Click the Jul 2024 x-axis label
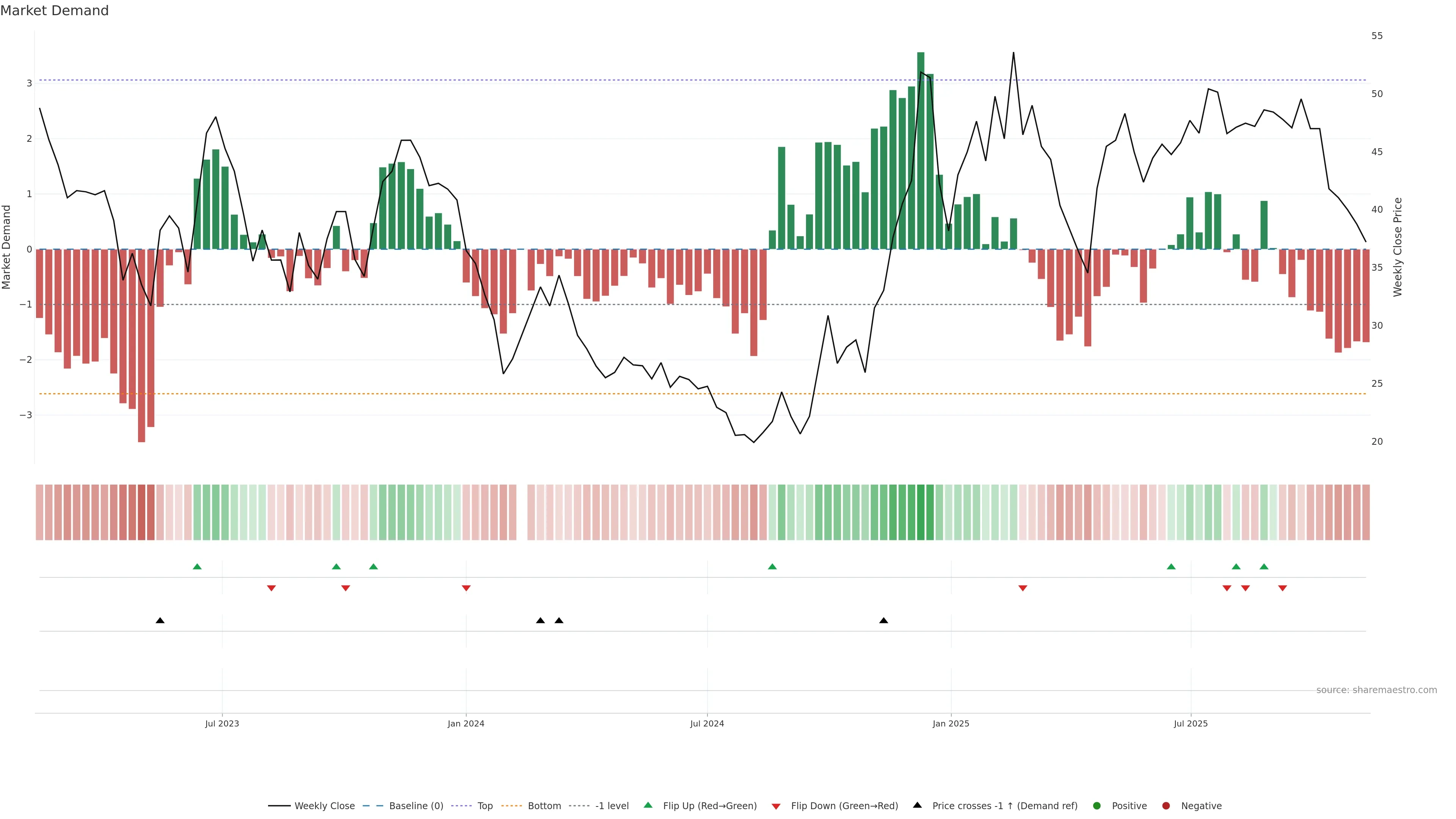The width and height of the screenshot is (1456, 819). point(707,724)
